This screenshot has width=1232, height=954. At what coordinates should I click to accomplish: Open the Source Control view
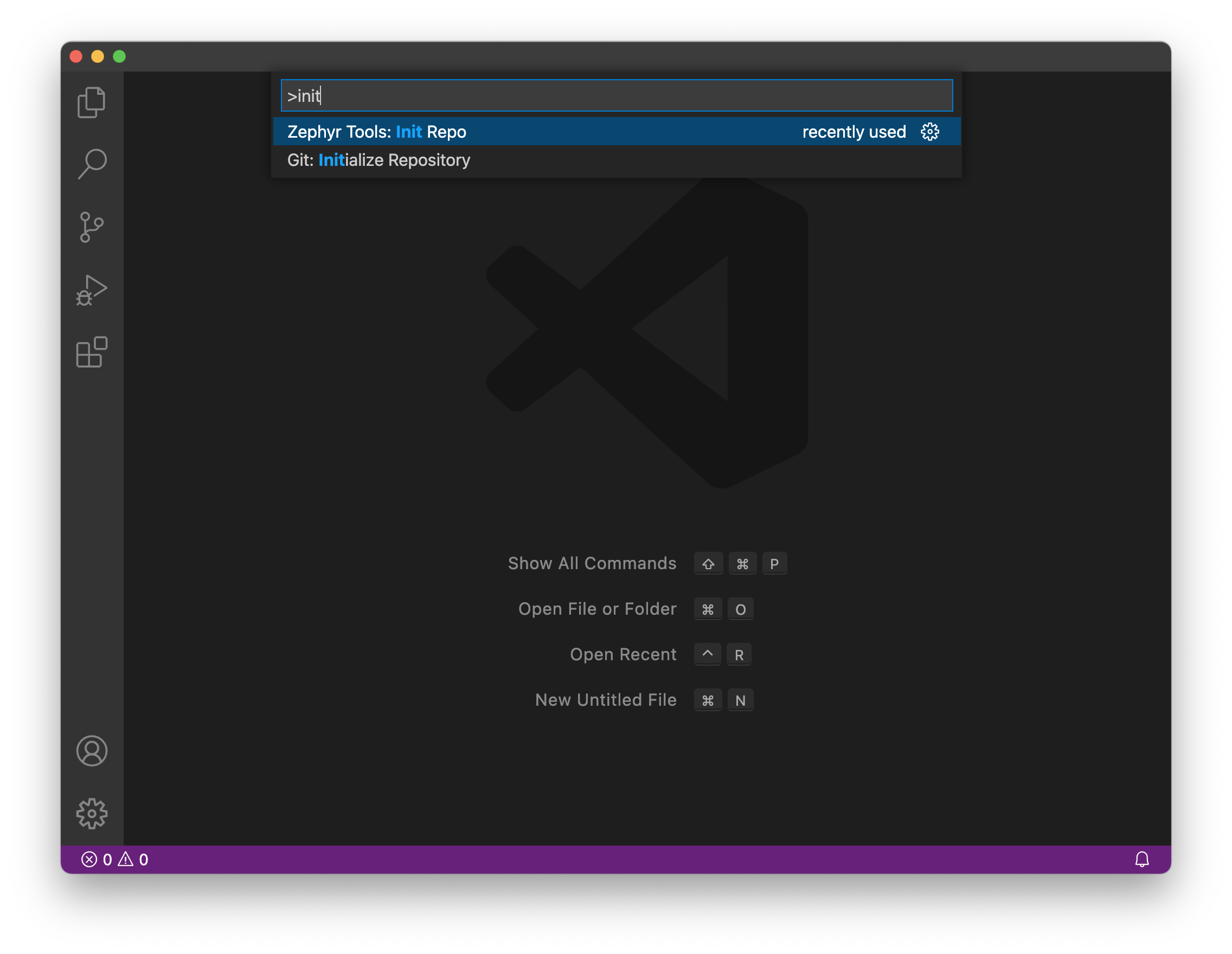tap(92, 227)
